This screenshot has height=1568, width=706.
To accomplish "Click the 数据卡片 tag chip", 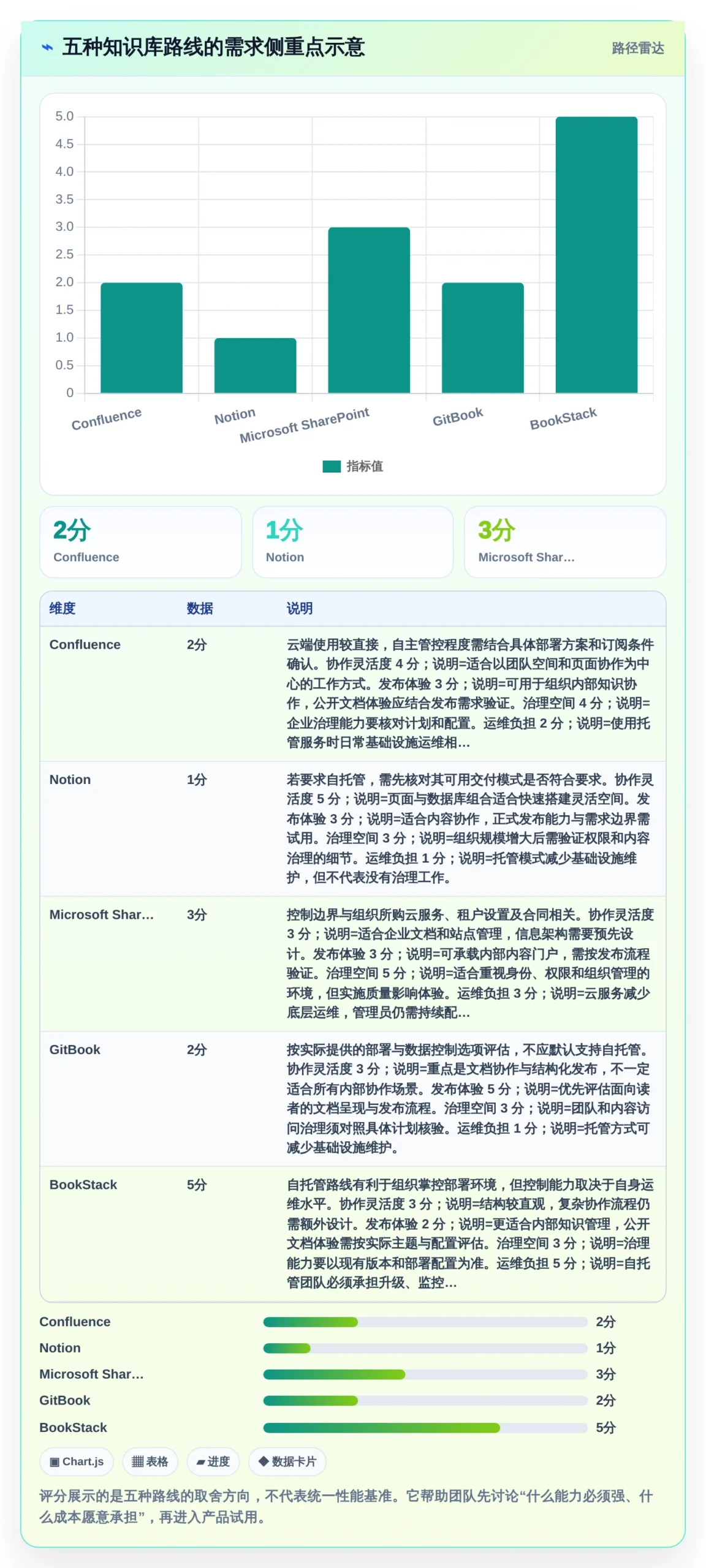I will pyautogui.click(x=287, y=1461).
